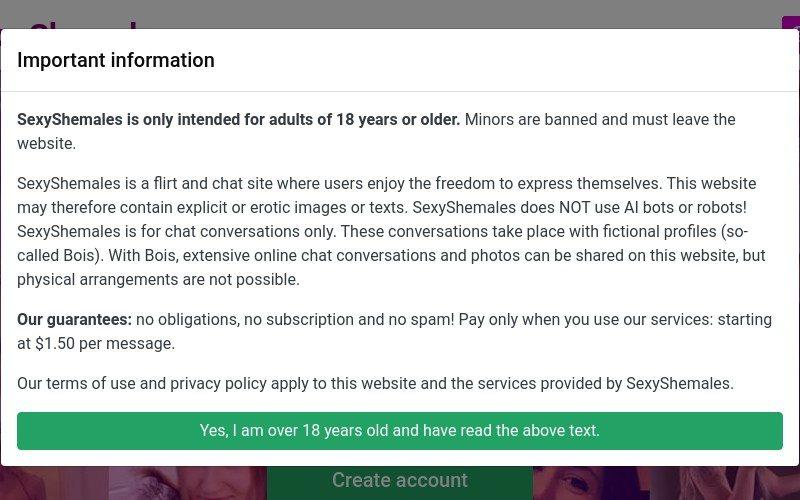This screenshot has width=800, height=500.
Task: Open the eye thumbnail right of Create account
Action: pos(591,483)
